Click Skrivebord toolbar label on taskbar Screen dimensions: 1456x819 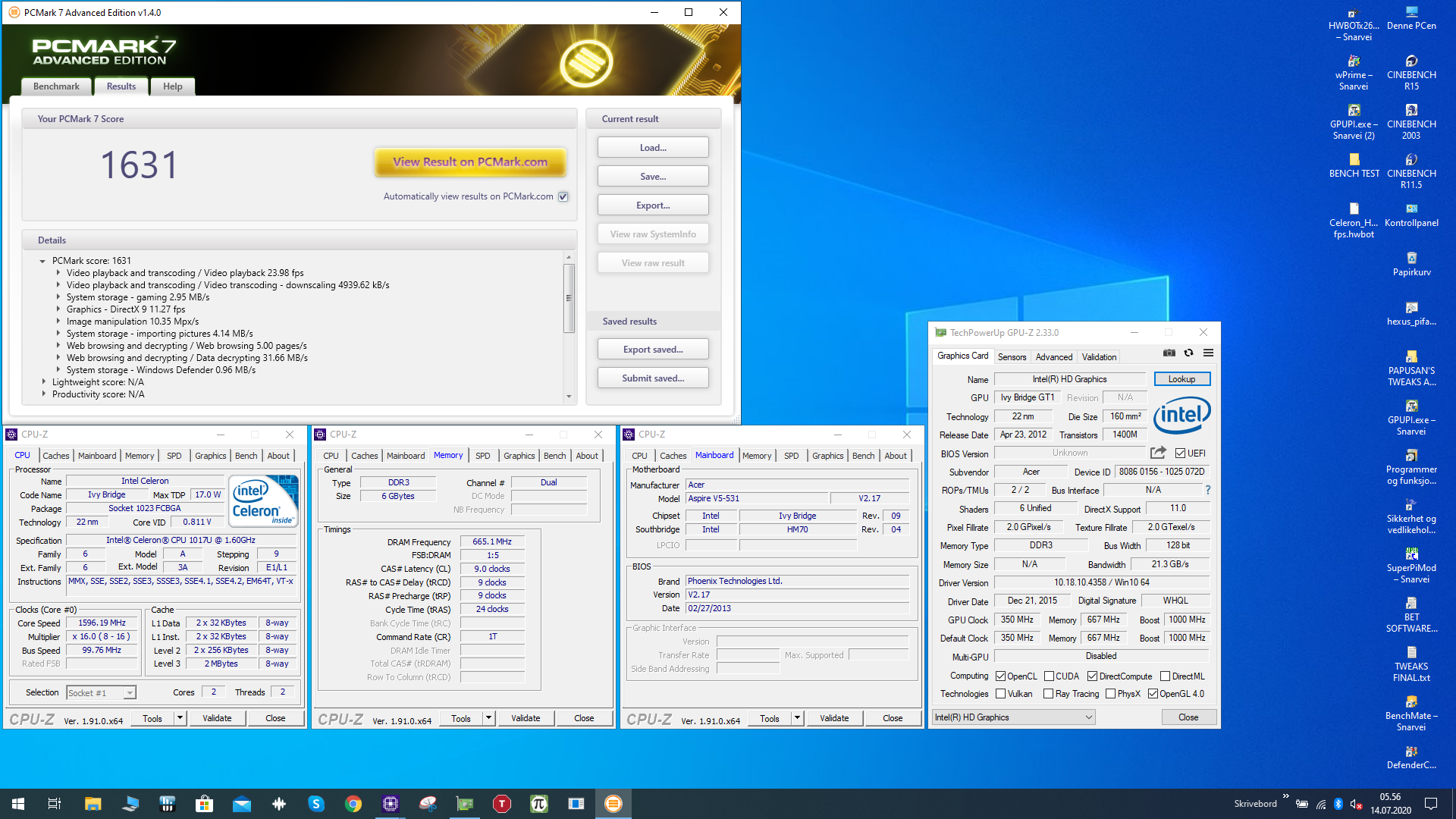coord(1255,804)
